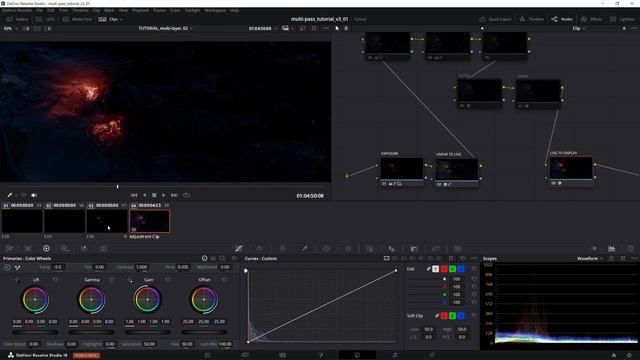Open the Motion Effects palette icon

click(103, 248)
